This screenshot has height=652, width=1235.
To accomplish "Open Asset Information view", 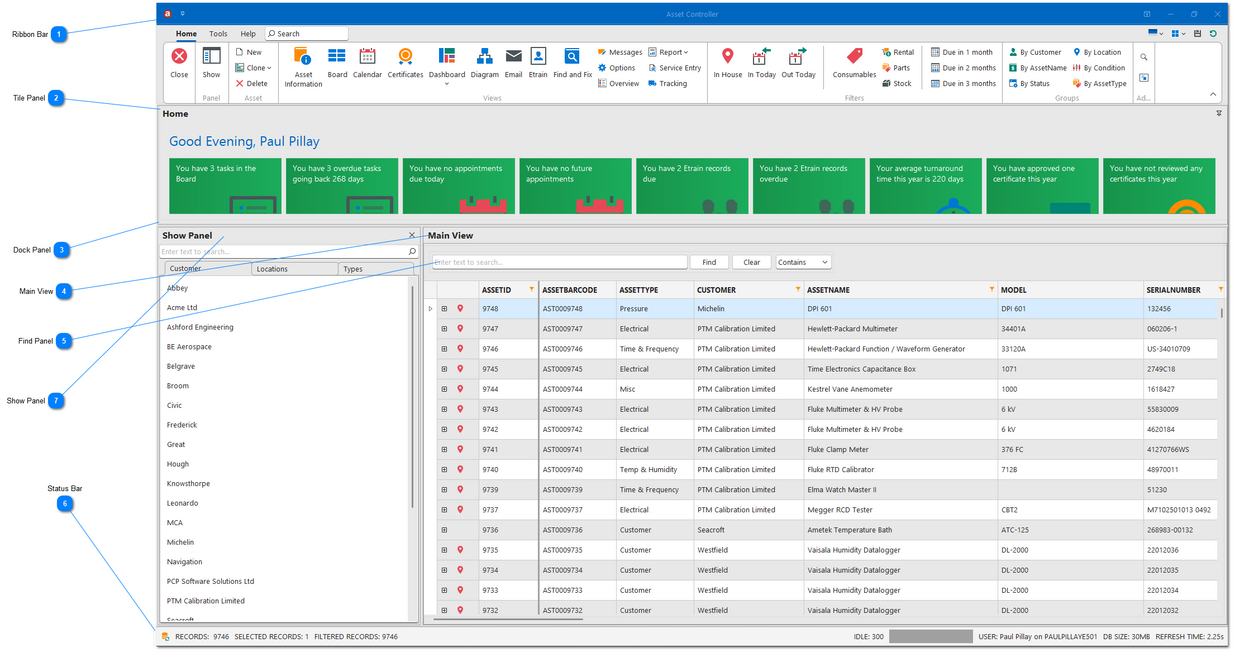I will pos(303,66).
